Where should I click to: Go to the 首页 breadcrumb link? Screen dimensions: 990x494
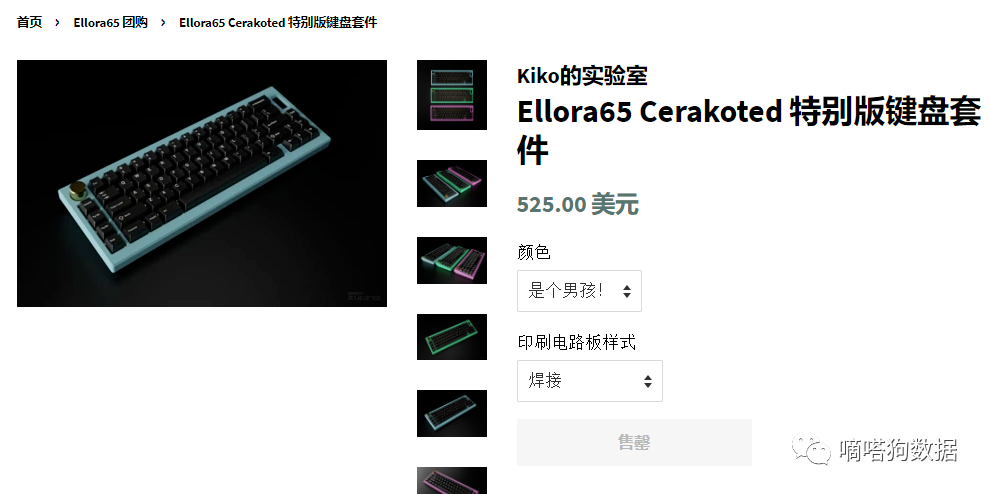coord(29,23)
